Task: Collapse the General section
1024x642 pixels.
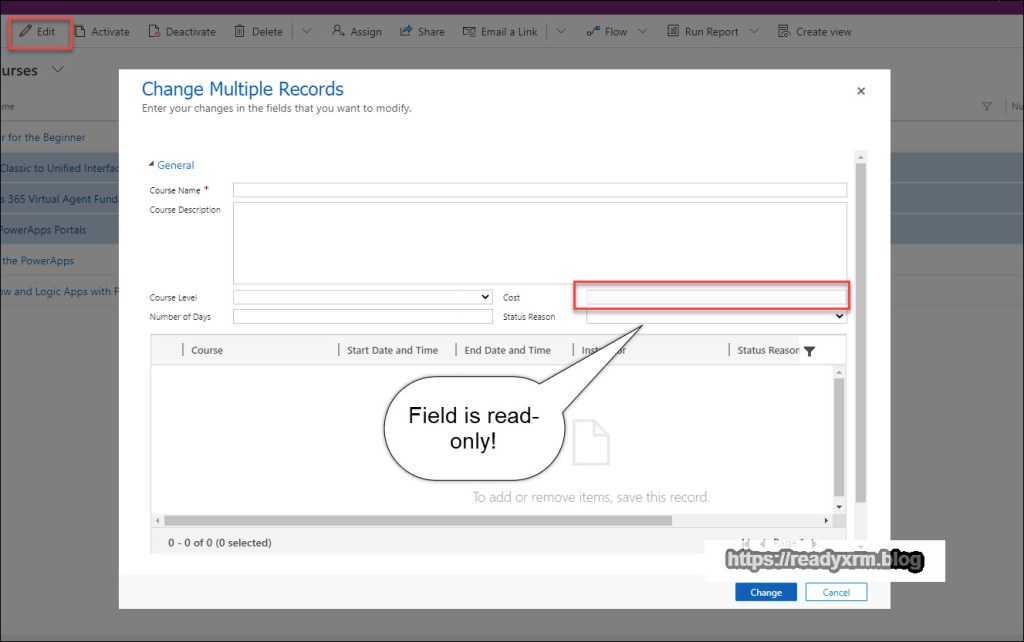Action: pyautogui.click(x=153, y=165)
